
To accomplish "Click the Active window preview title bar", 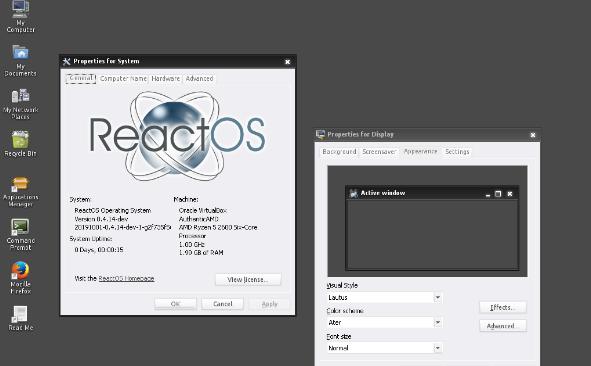I will click(x=432, y=193).
